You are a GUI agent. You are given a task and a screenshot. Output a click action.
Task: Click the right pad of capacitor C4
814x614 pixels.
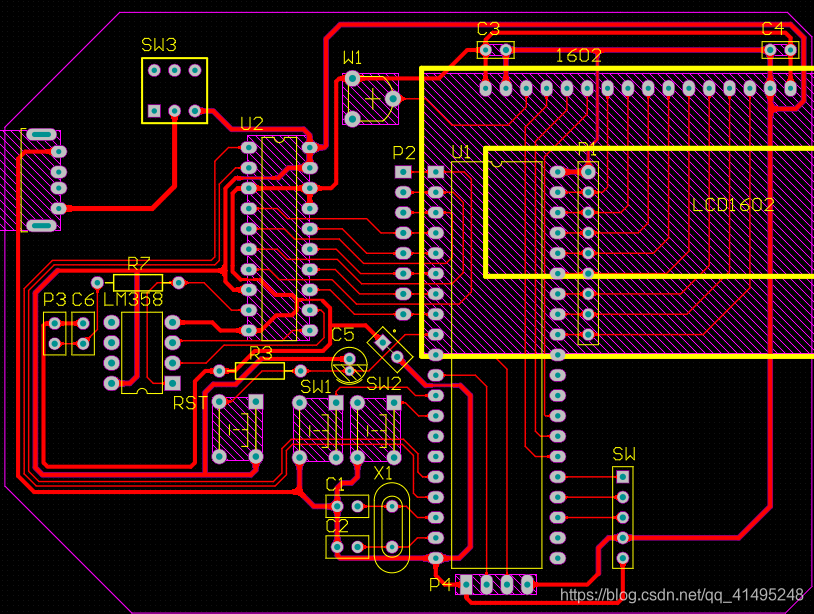[790, 50]
